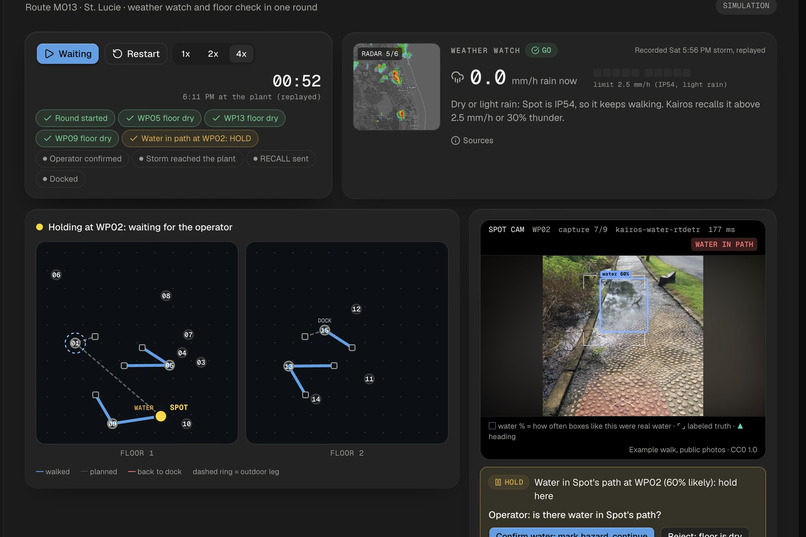Click waypoint 09 on Floor 1
Image resolution: width=806 pixels, height=537 pixels.
112,423
